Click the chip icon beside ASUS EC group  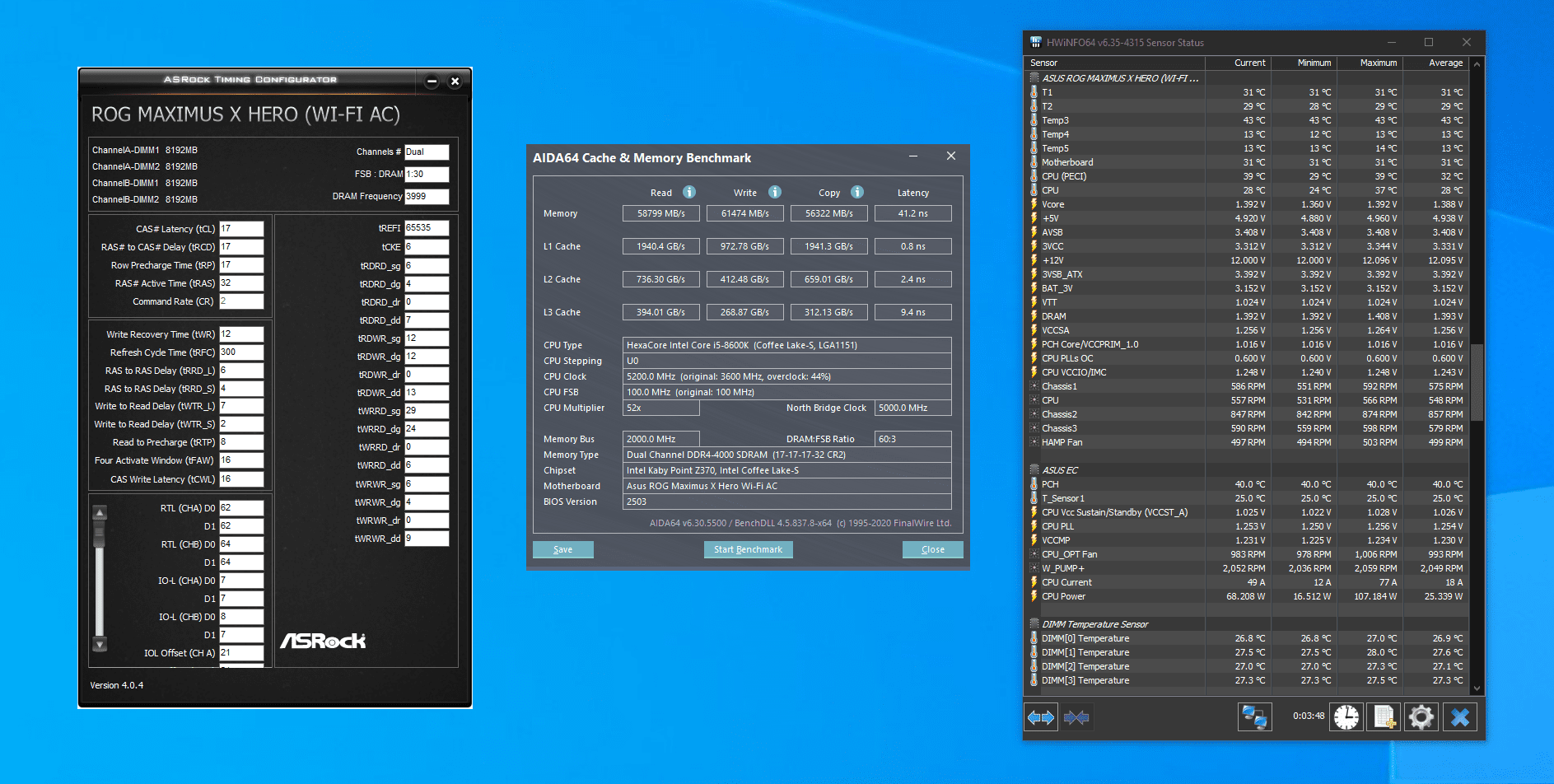tap(1034, 470)
